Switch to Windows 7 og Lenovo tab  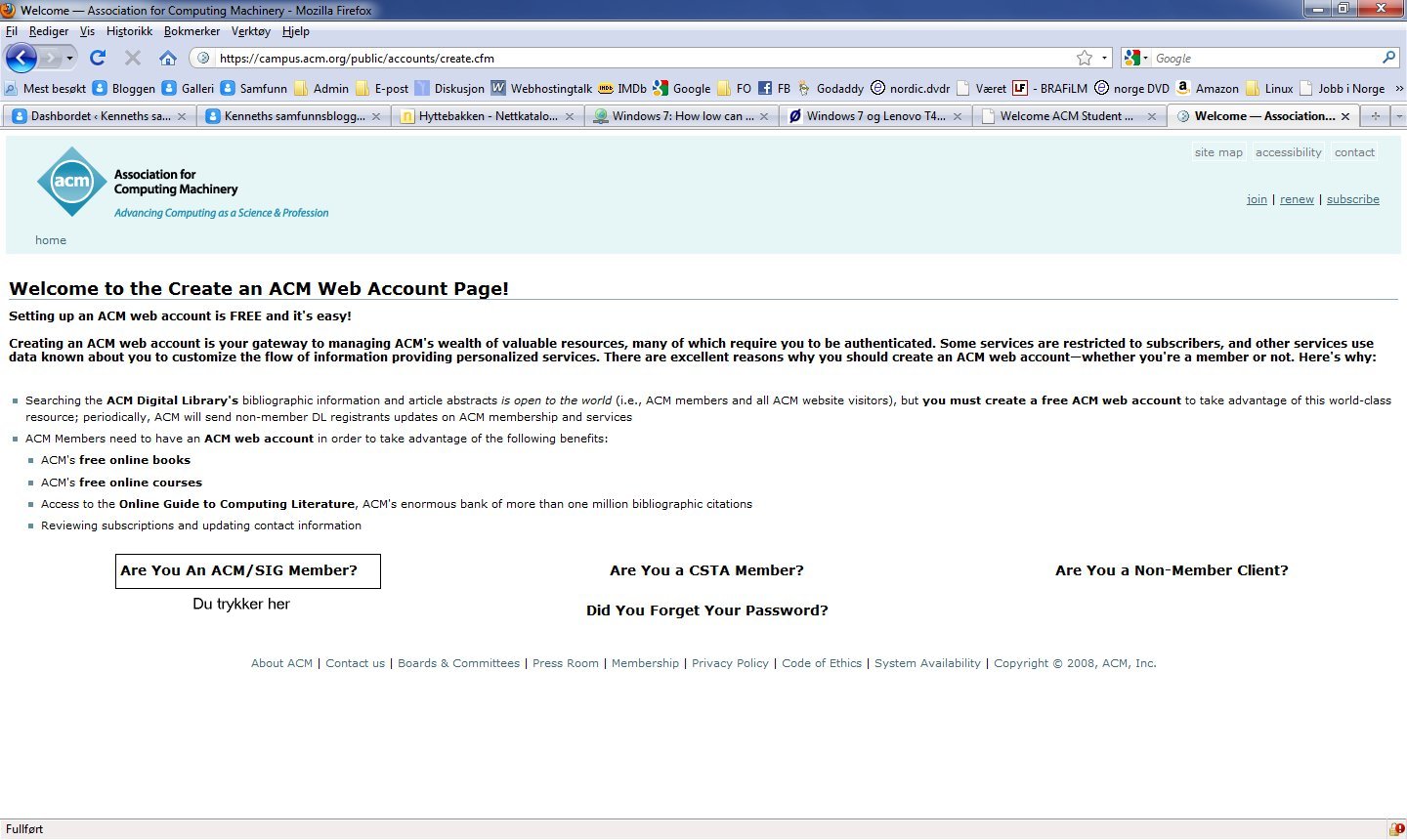point(875,116)
